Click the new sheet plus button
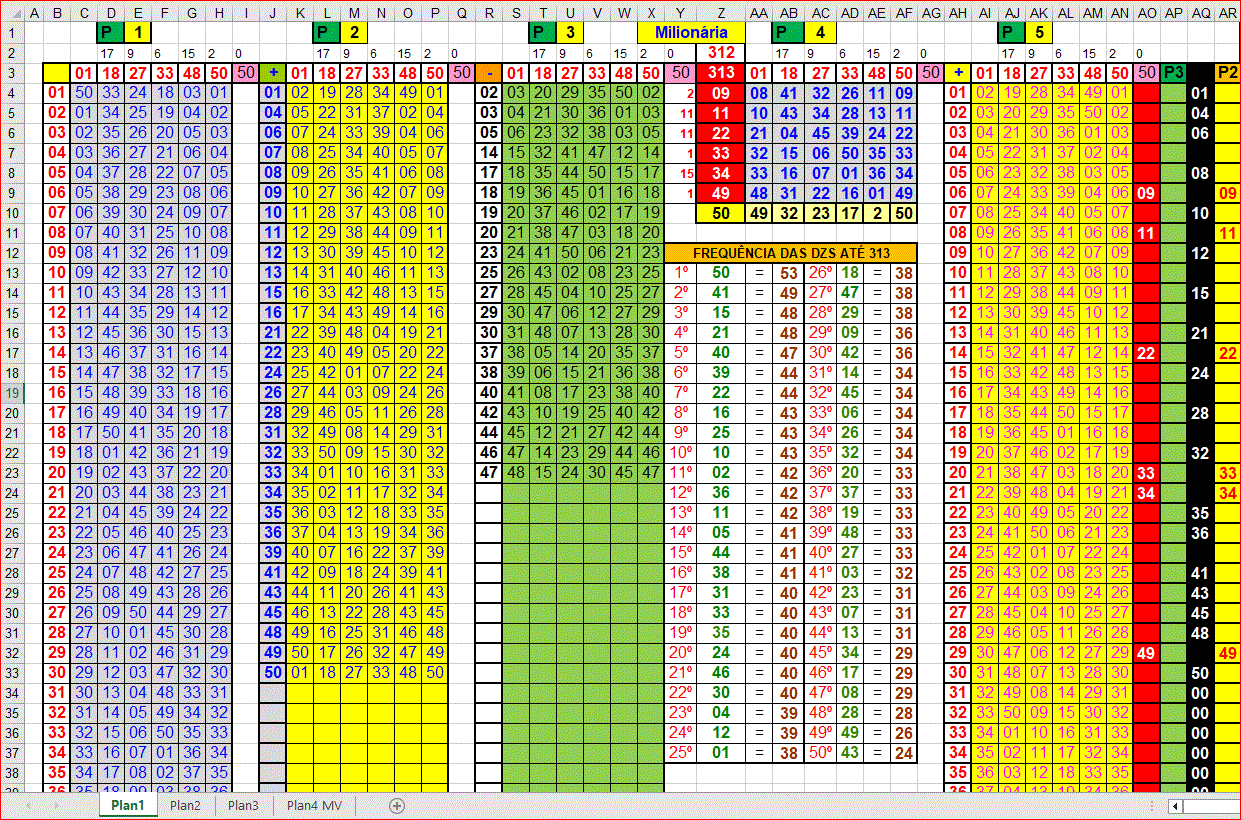1241x820 pixels. 396,805
